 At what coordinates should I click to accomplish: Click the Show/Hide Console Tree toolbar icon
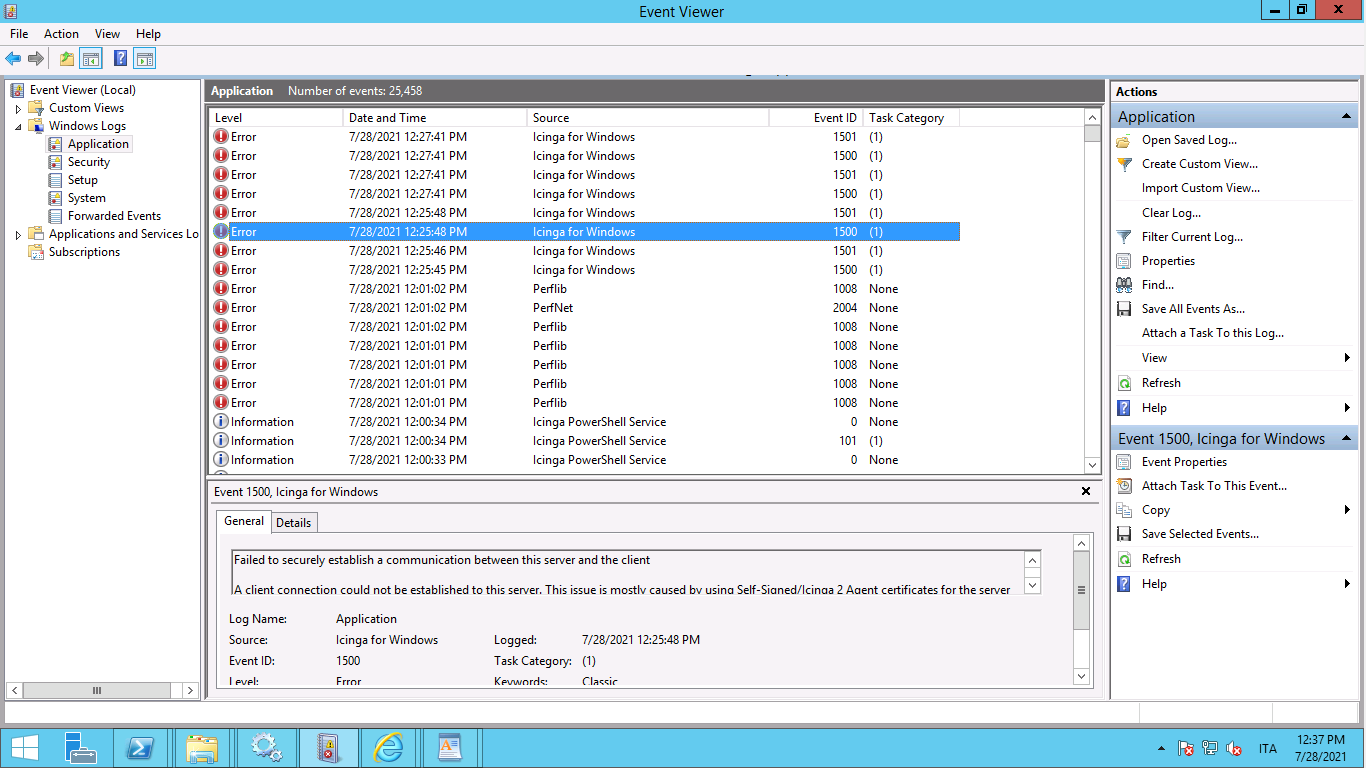(x=90, y=58)
